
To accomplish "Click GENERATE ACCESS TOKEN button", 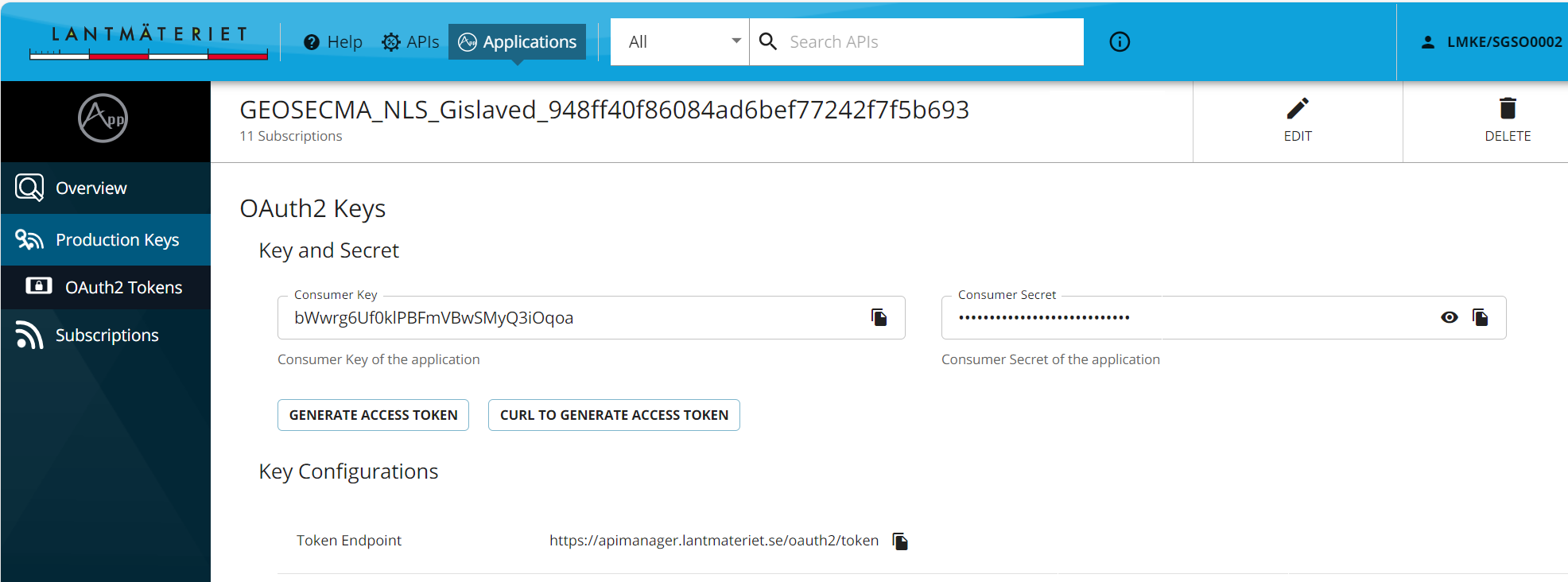I will [x=373, y=415].
